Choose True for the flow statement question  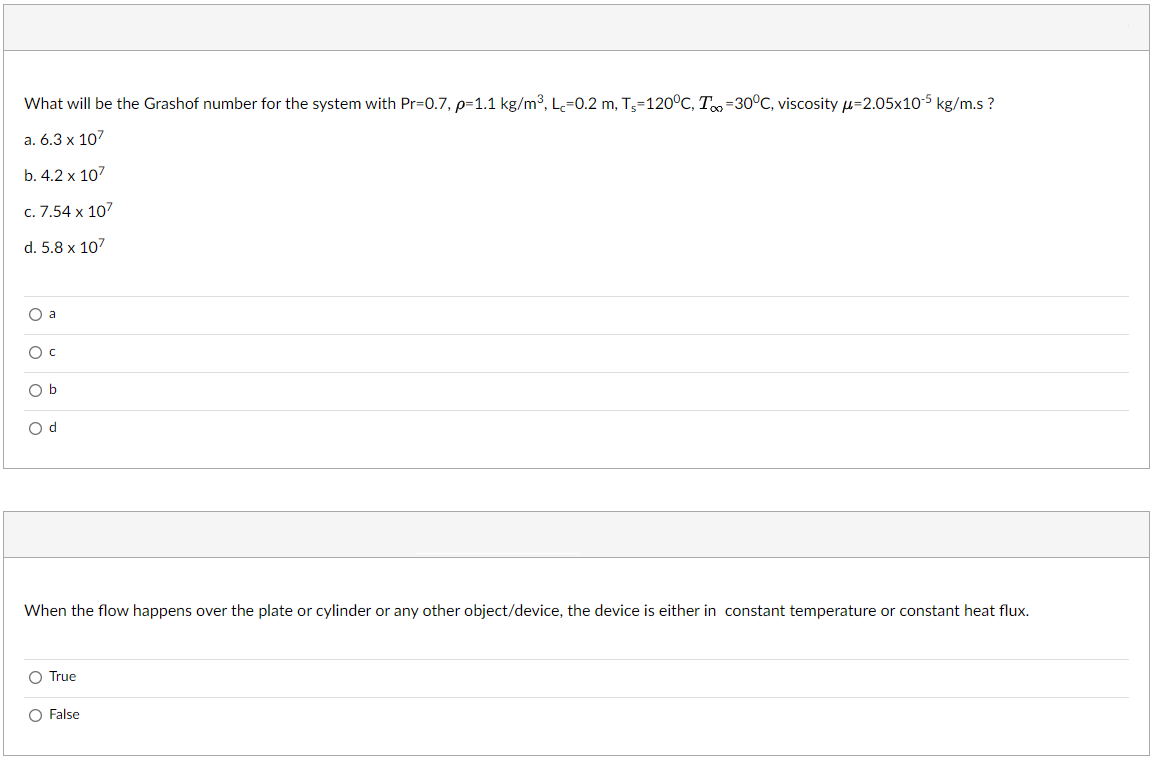click(x=35, y=676)
